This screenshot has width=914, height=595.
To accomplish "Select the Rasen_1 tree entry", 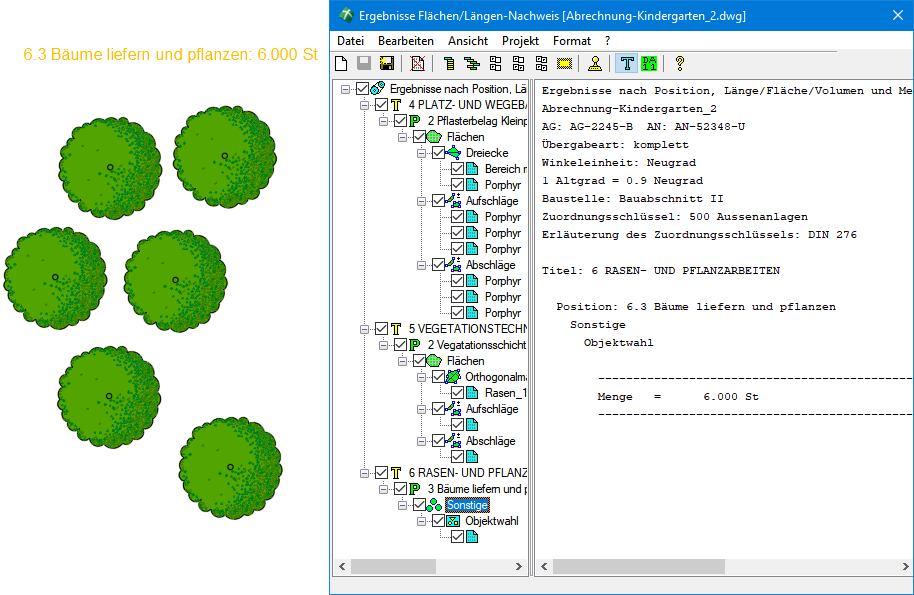I will coord(505,393).
